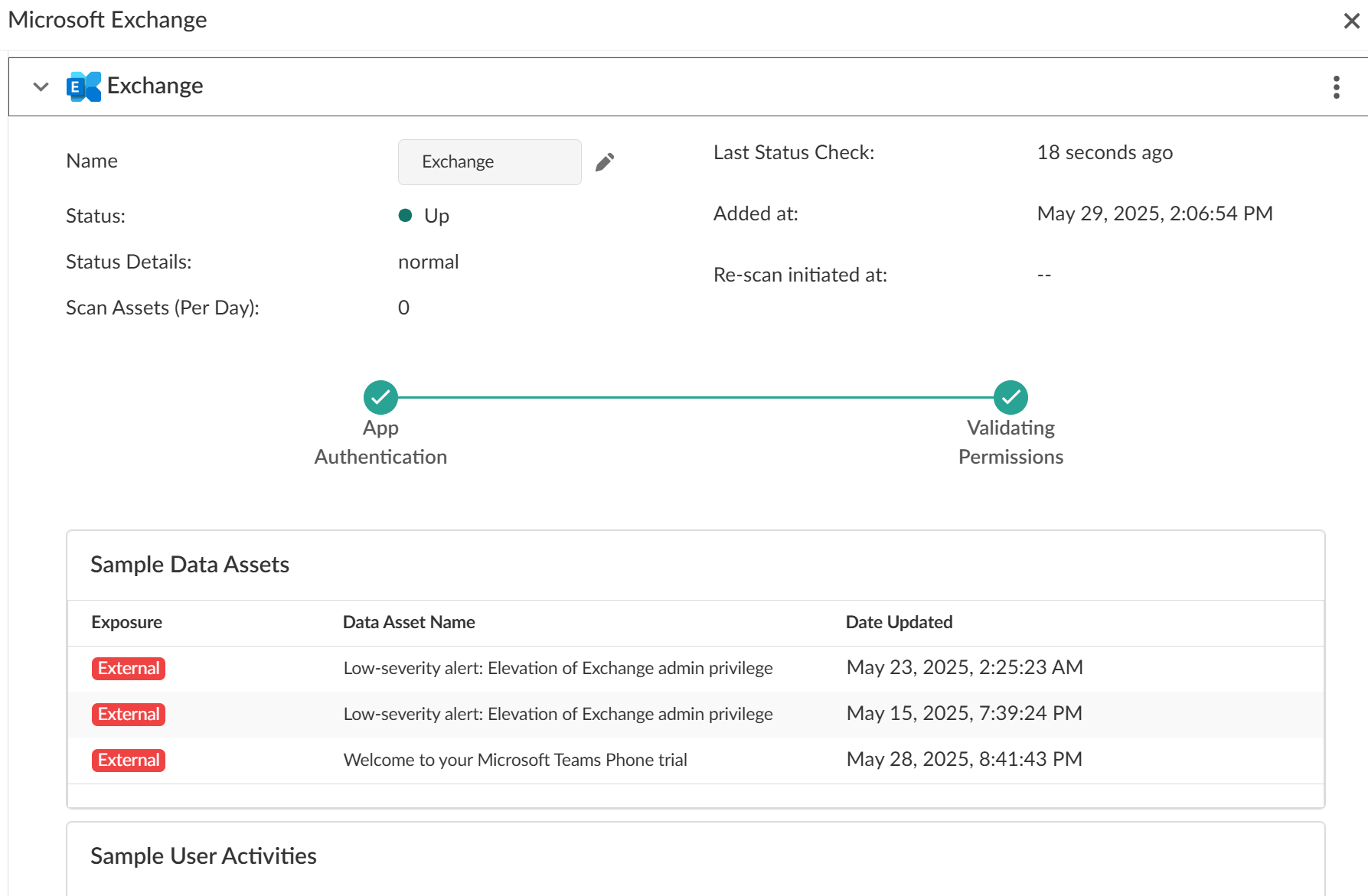The width and height of the screenshot is (1368, 896).
Task: Click the pencil edit name icon
Action: tap(605, 161)
